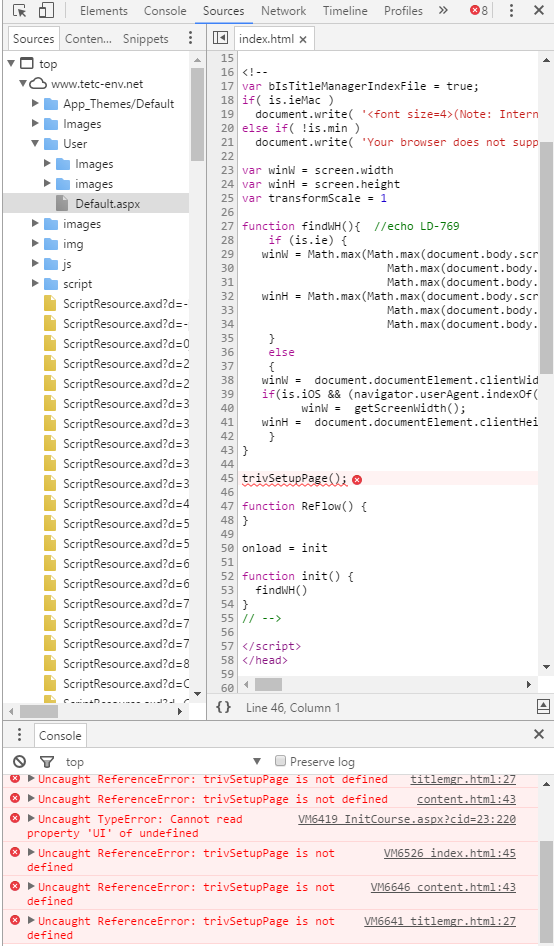Open the Sources sidebar three-dot menu
554x946 pixels.
coord(191,38)
